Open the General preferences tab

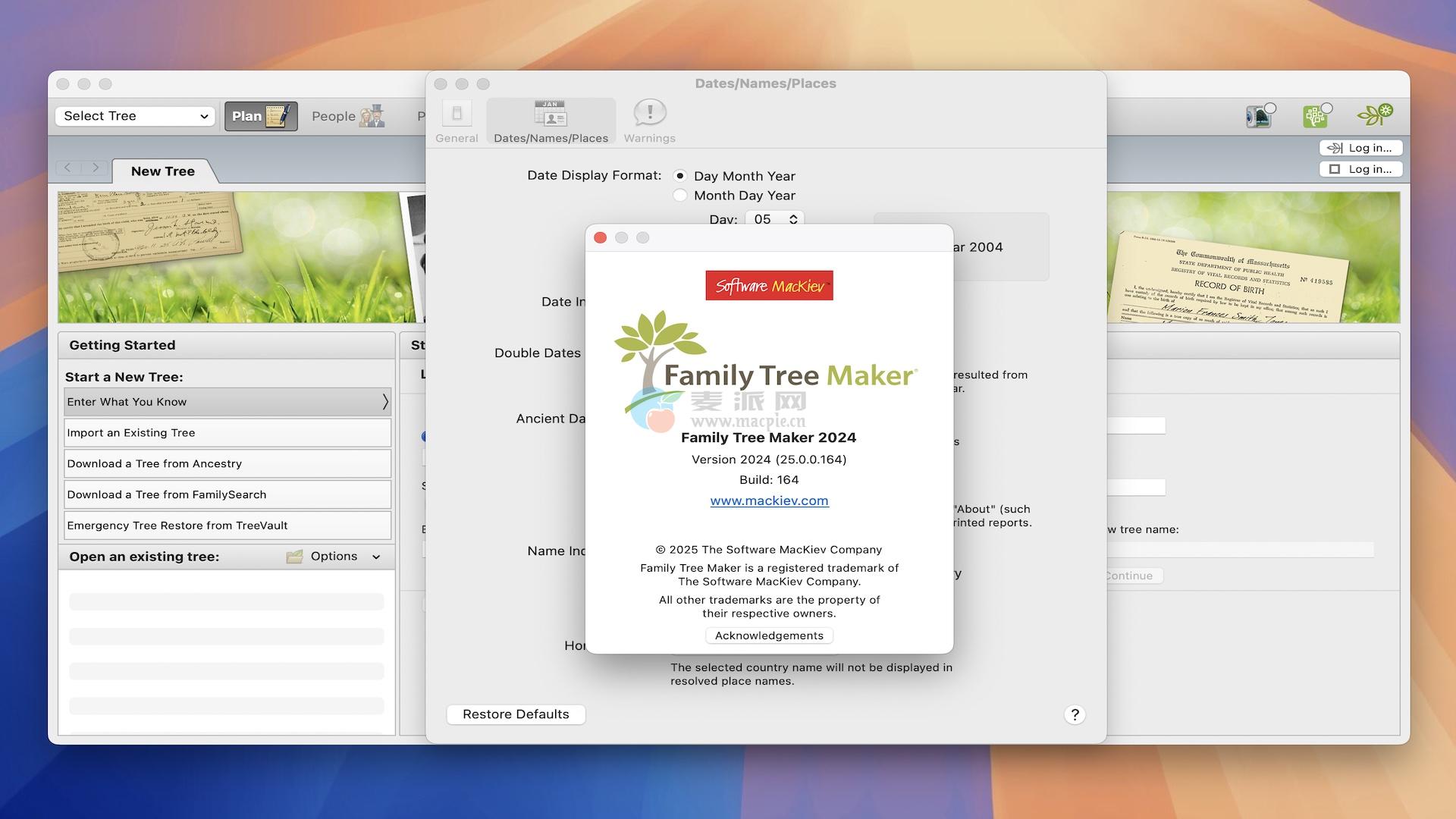point(457,121)
